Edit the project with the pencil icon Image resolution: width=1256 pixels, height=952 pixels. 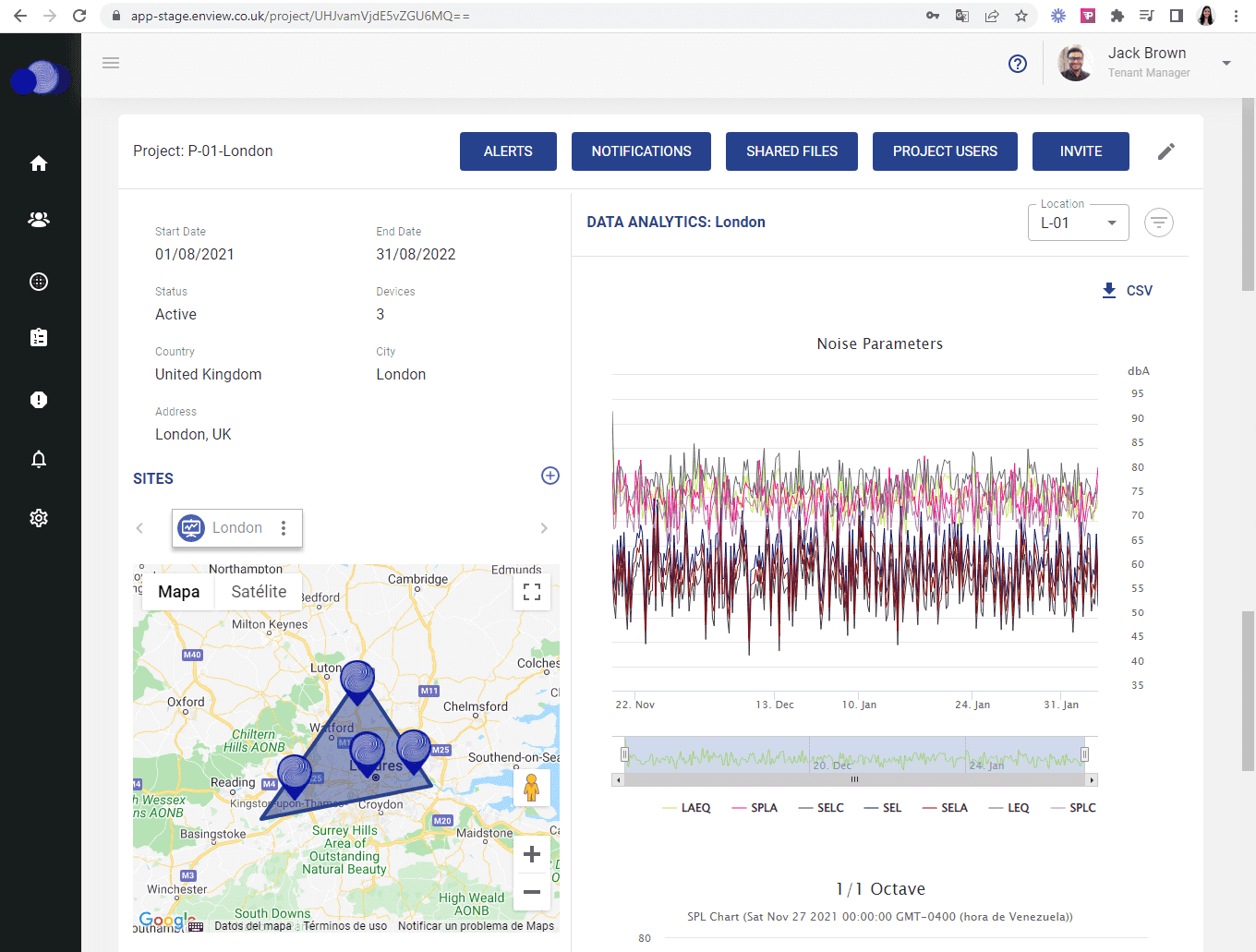point(1166,151)
